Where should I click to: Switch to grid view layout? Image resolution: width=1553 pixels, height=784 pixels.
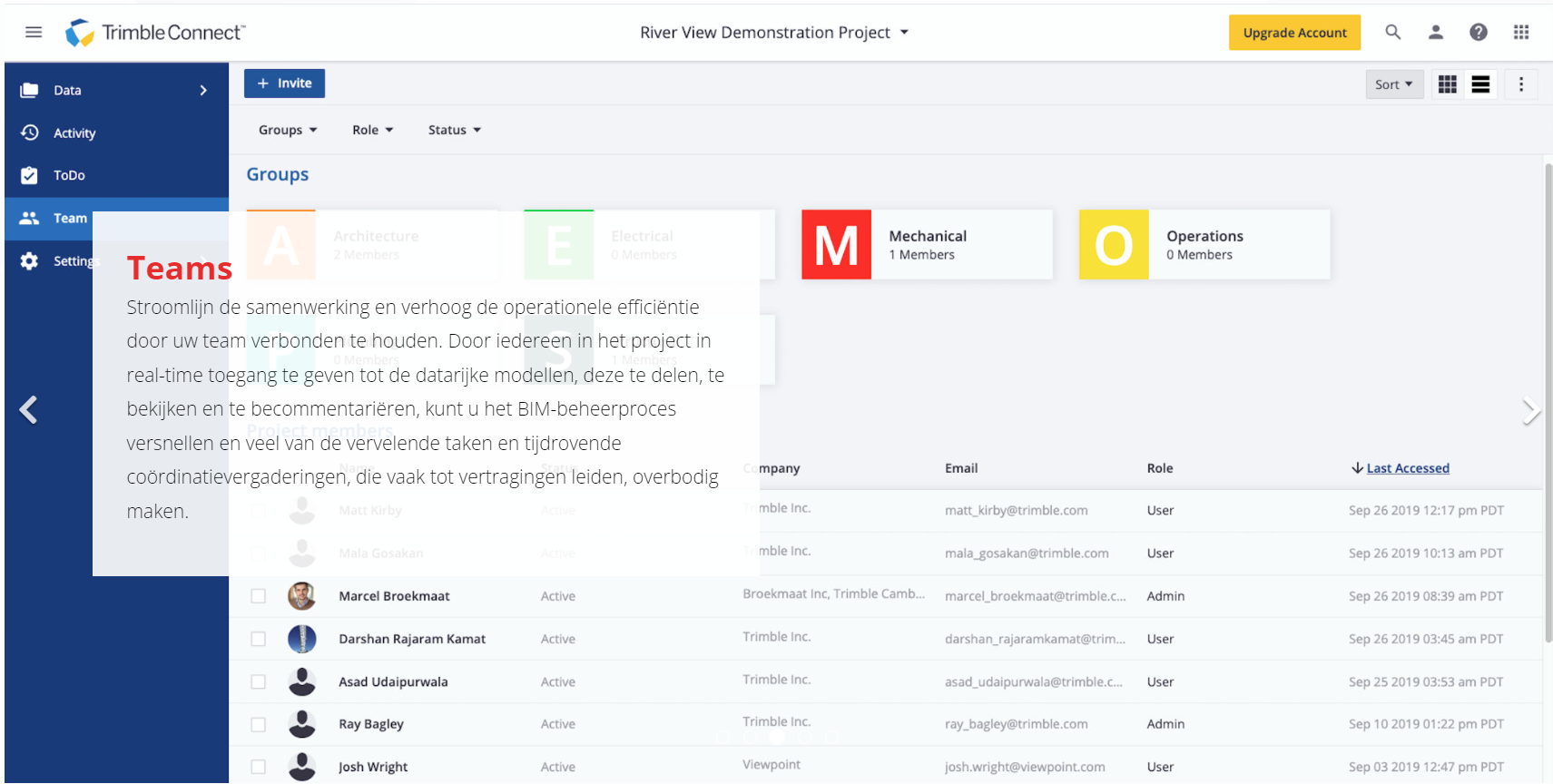1448,84
